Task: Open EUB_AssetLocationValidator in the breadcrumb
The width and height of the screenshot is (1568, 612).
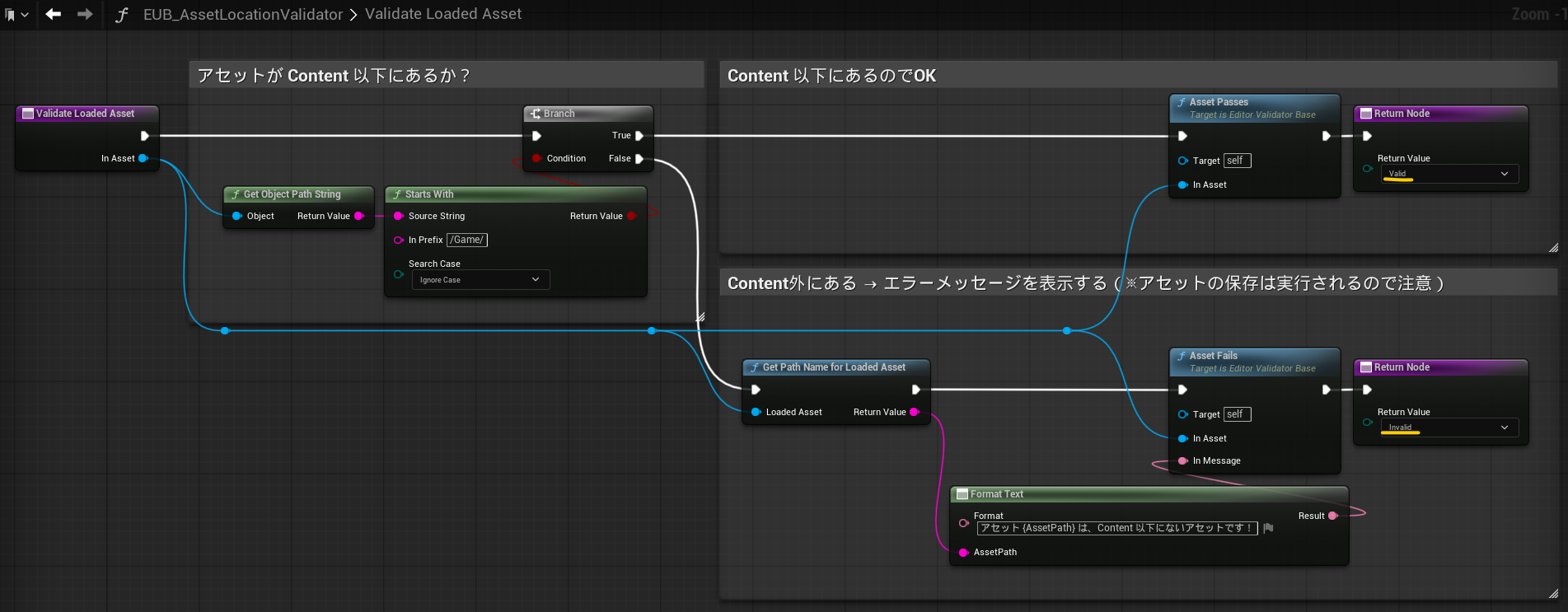Action: coord(242,15)
